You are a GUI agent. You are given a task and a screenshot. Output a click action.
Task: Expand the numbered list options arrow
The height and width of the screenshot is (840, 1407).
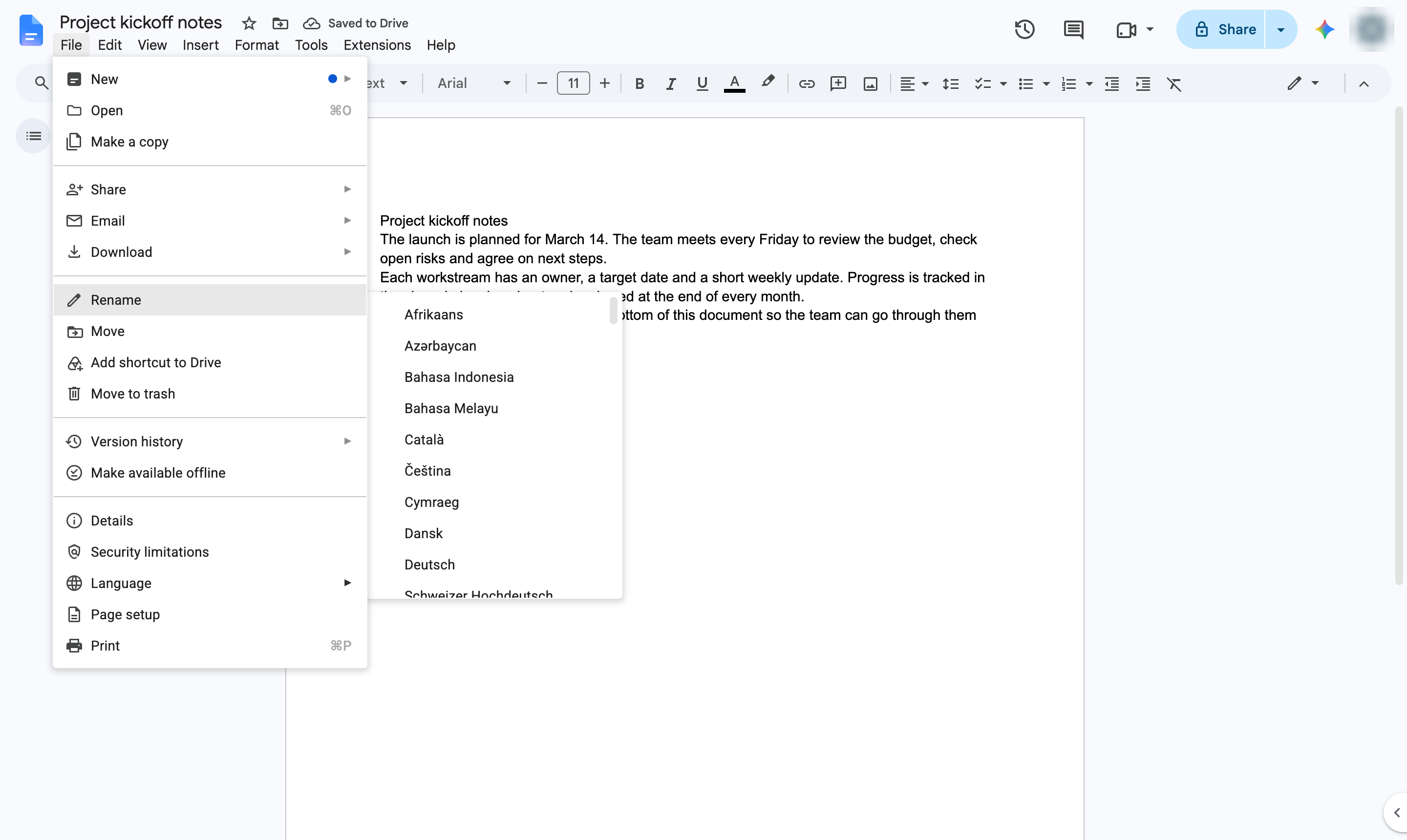[1089, 84]
